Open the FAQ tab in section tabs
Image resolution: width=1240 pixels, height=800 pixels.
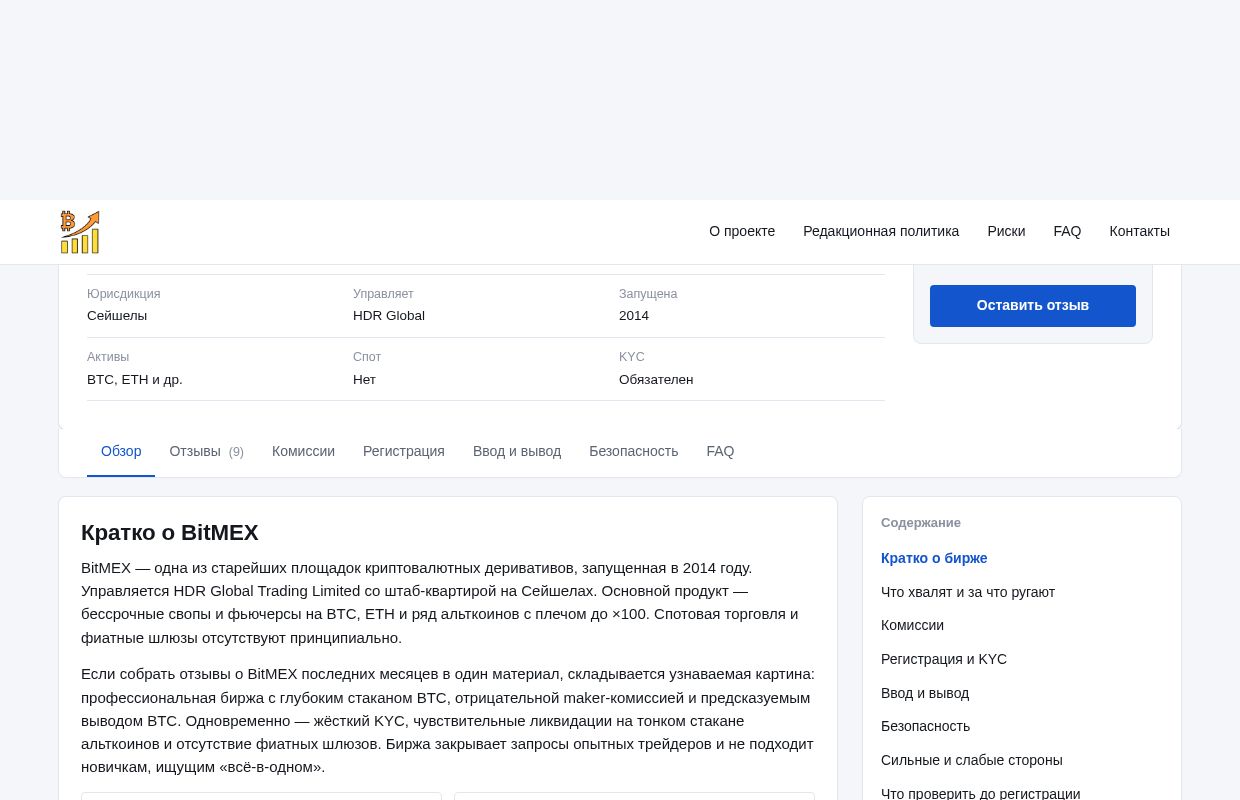click(x=720, y=452)
